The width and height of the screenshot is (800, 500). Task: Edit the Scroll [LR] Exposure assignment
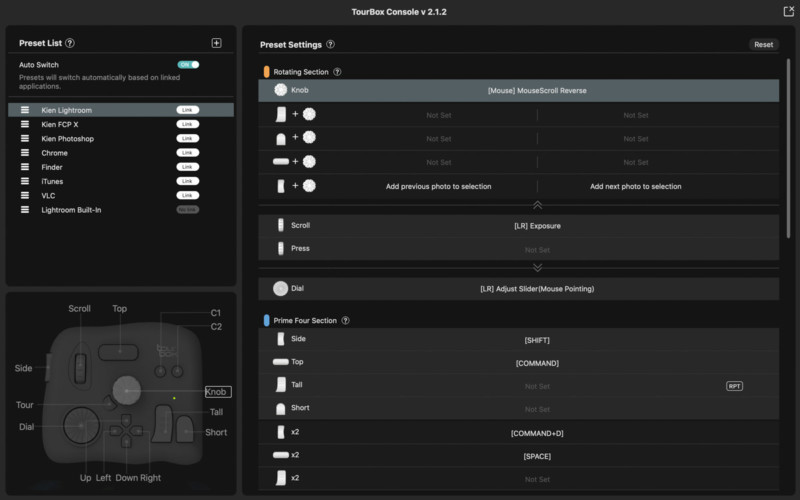pyautogui.click(x=537, y=226)
